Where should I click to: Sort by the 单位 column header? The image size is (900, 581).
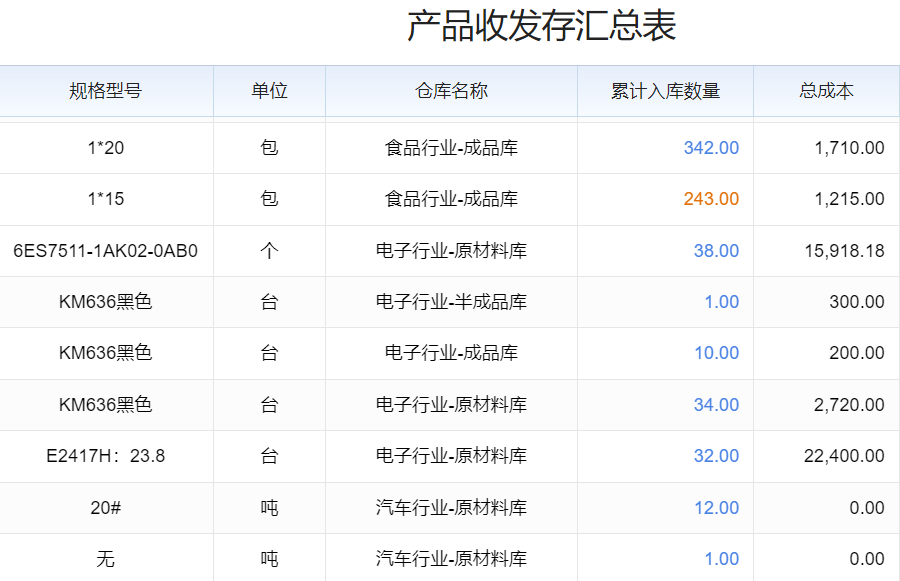click(269, 91)
